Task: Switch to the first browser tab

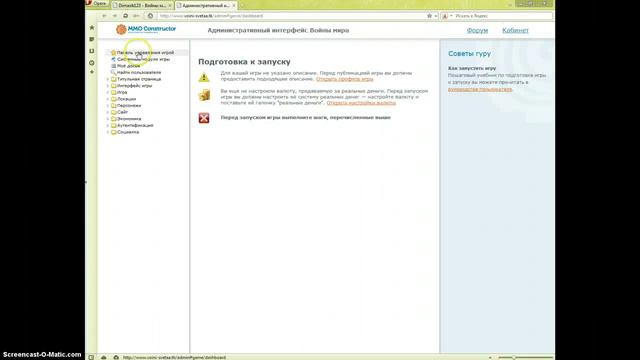Action: [x=141, y=5]
